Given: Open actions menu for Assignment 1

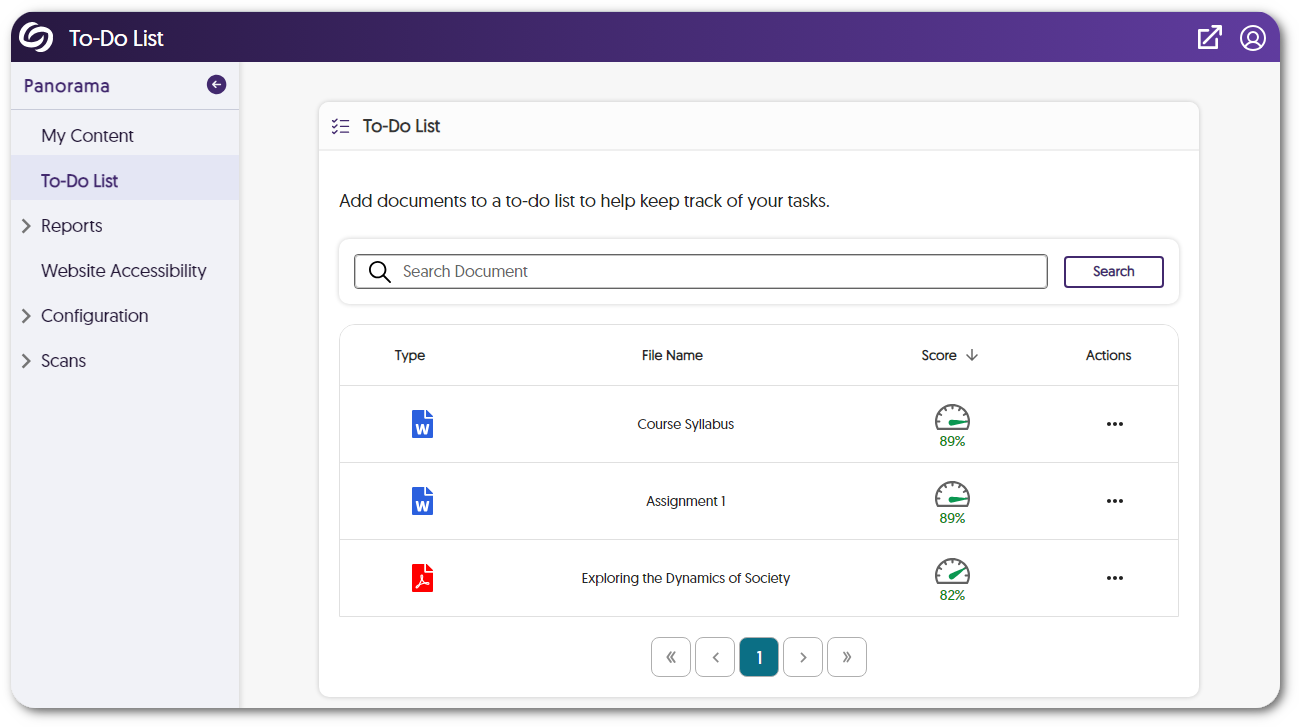Looking at the screenshot, I should 1114,501.
